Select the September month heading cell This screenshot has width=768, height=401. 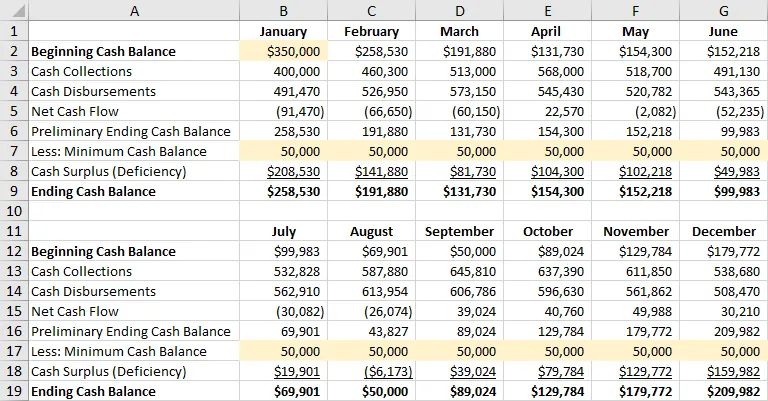coord(459,231)
